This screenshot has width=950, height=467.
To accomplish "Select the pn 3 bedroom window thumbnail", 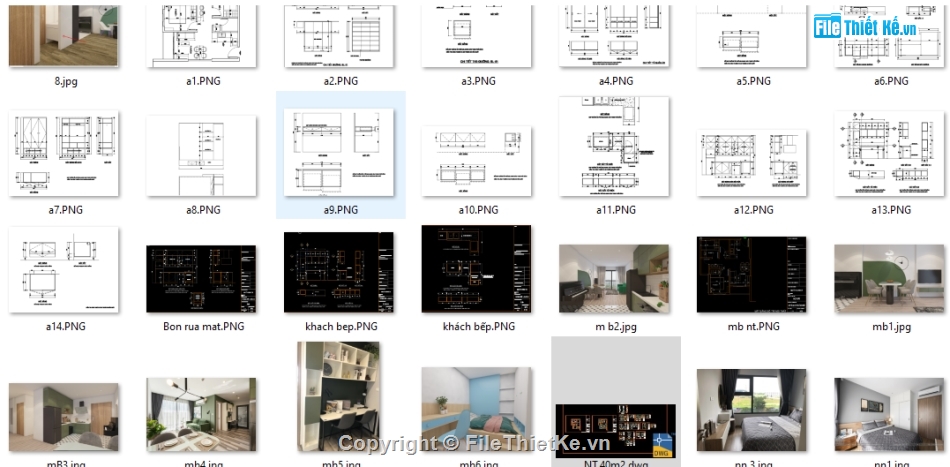I will click(x=751, y=410).
